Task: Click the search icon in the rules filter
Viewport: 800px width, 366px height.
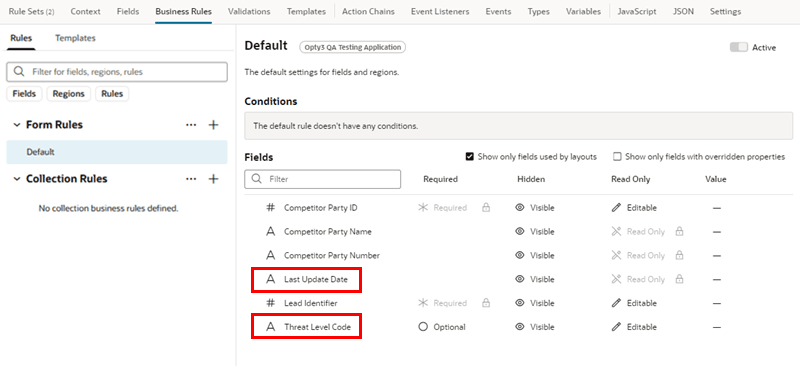Action: [19, 72]
